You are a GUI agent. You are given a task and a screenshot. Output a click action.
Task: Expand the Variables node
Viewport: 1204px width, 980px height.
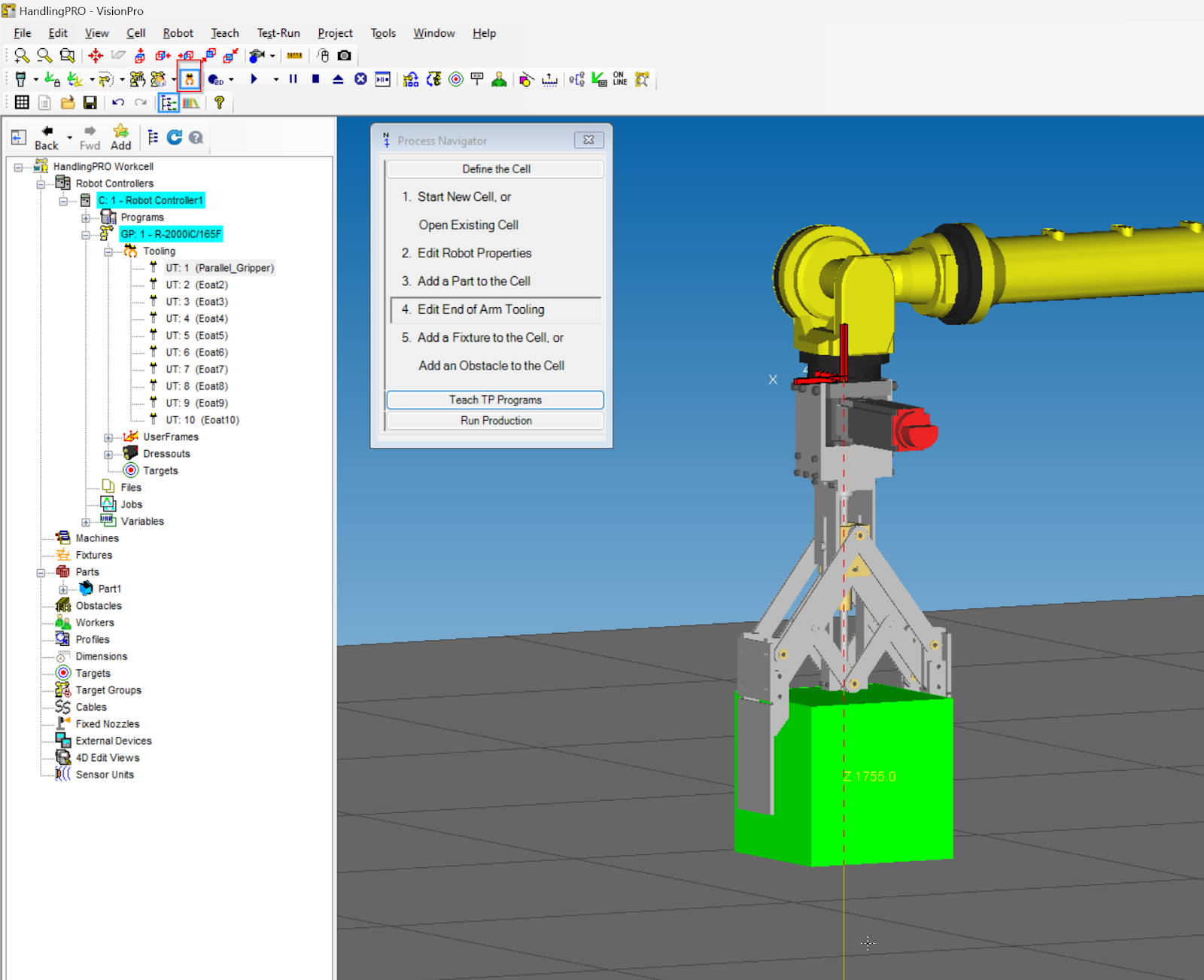coord(86,522)
